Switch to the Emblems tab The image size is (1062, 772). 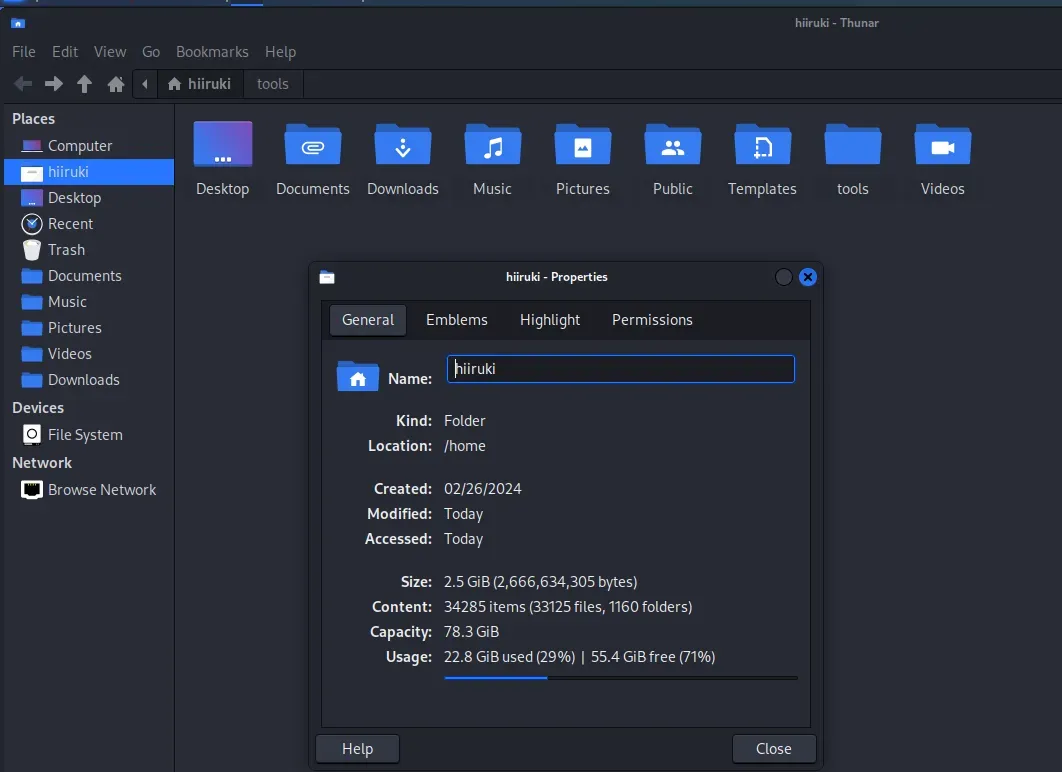click(x=457, y=320)
